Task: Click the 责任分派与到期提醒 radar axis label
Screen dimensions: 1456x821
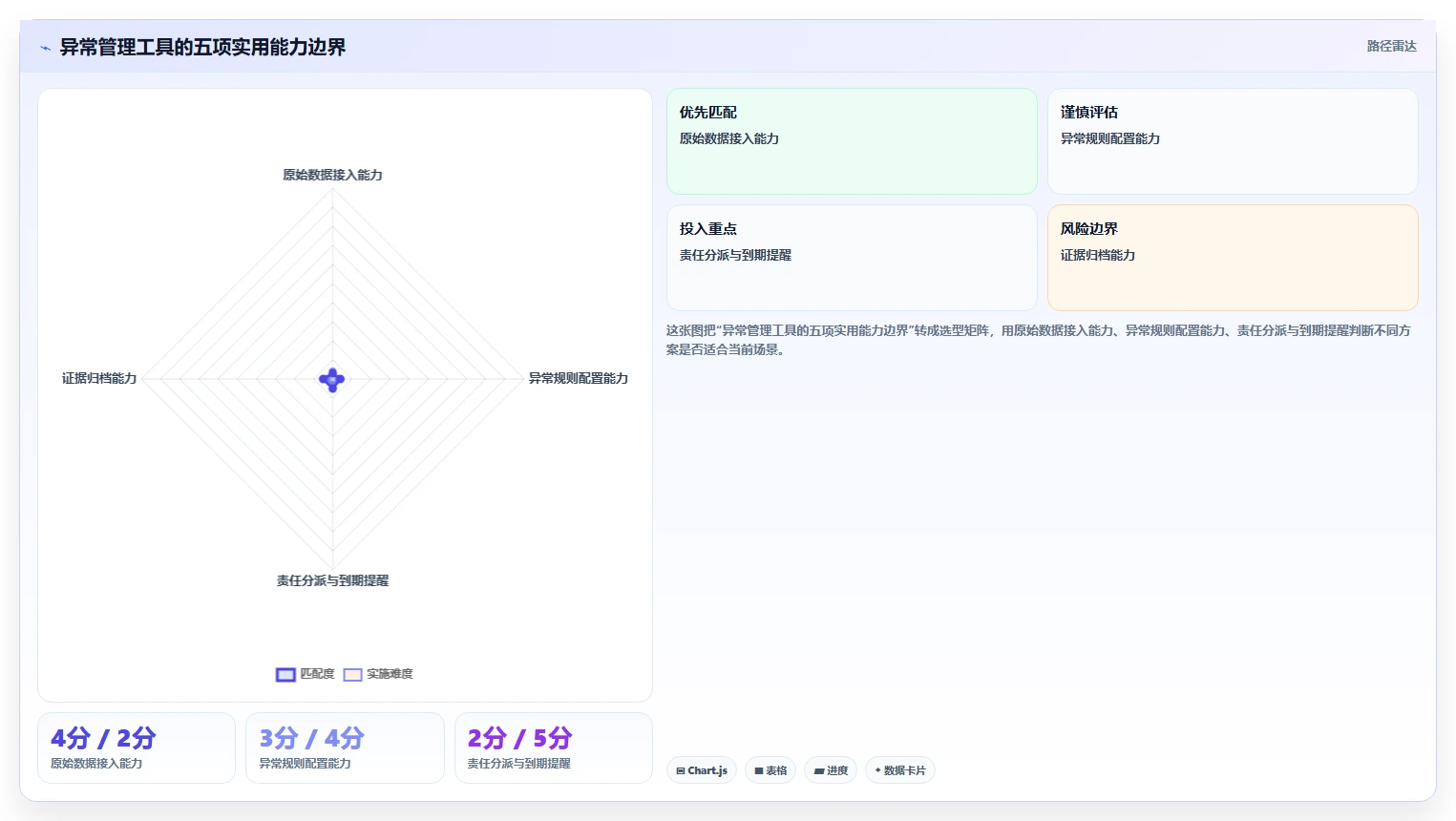Action: tap(332, 580)
